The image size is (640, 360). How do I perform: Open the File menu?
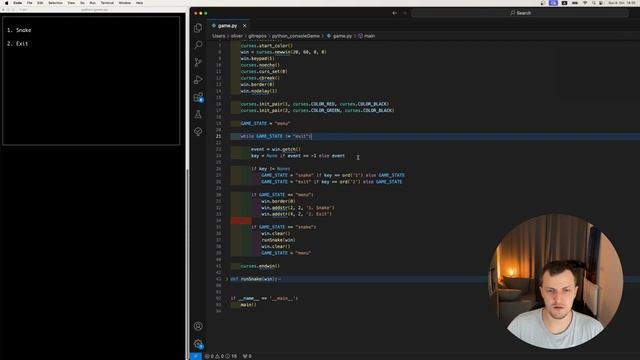[x=29, y=3]
